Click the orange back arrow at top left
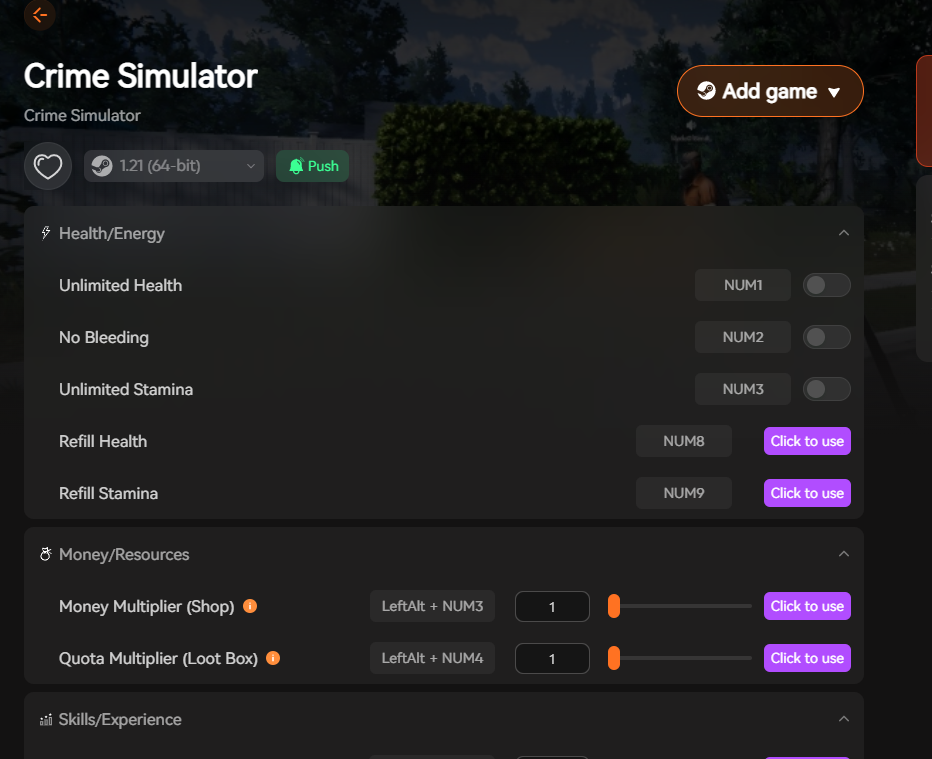Image resolution: width=932 pixels, height=759 pixels. click(x=38, y=15)
